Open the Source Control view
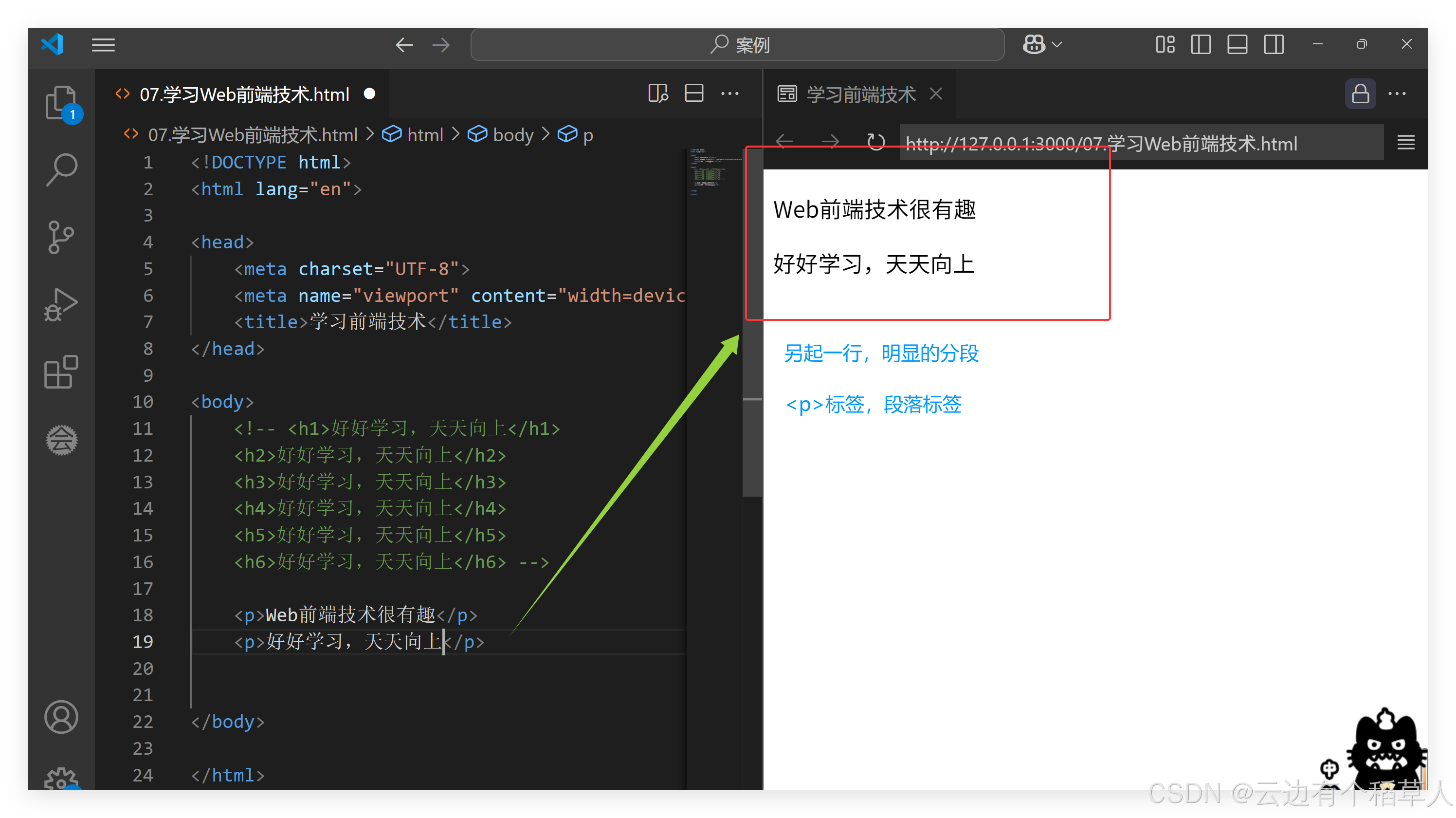 click(x=61, y=237)
